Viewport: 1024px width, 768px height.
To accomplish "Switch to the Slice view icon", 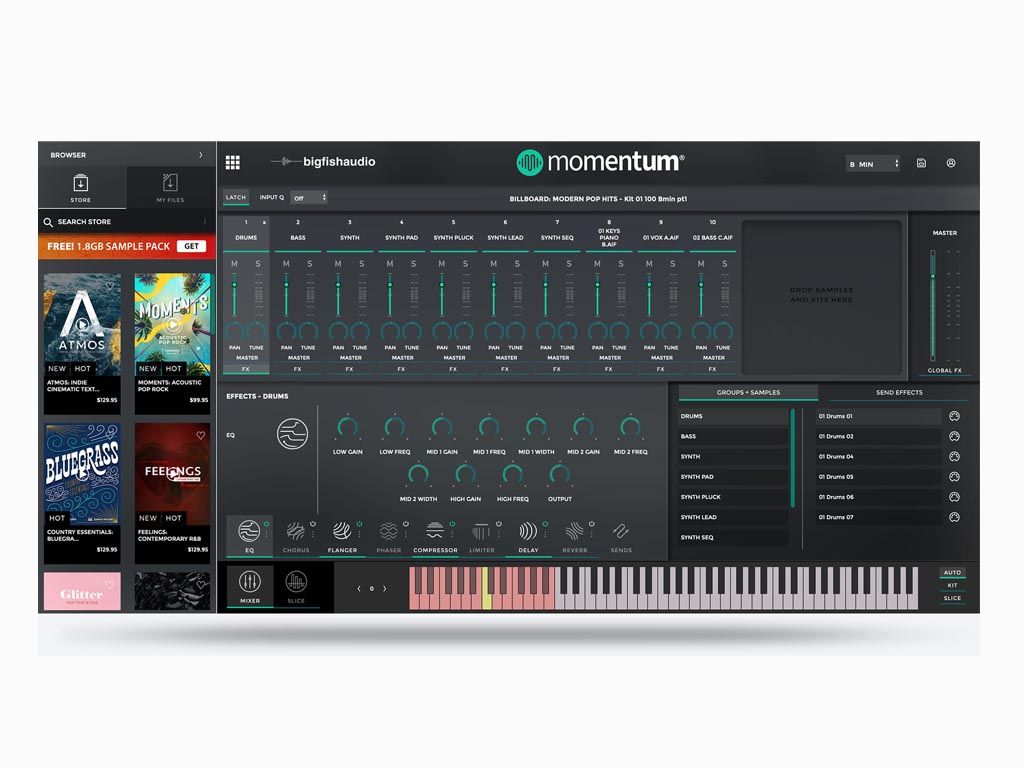I will (297, 583).
